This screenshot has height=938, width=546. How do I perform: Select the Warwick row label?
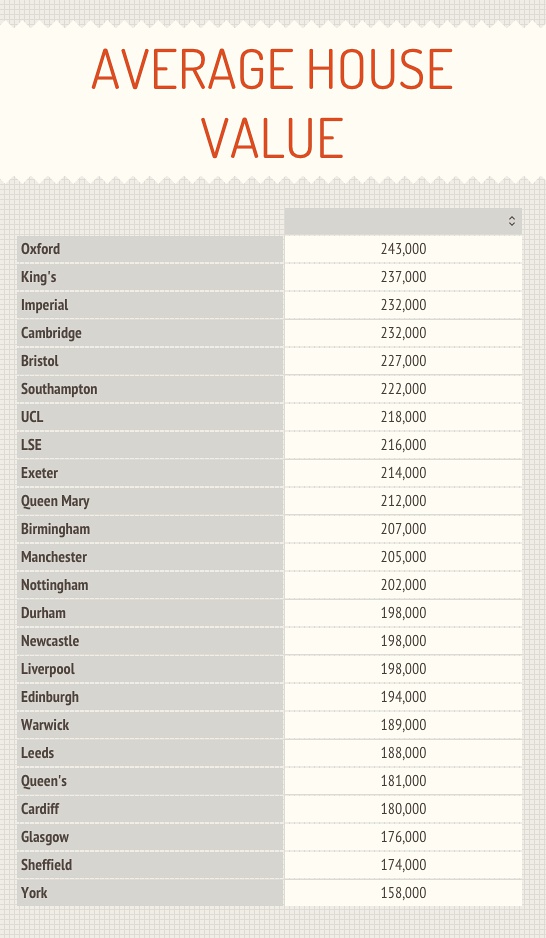(x=150, y=725)
